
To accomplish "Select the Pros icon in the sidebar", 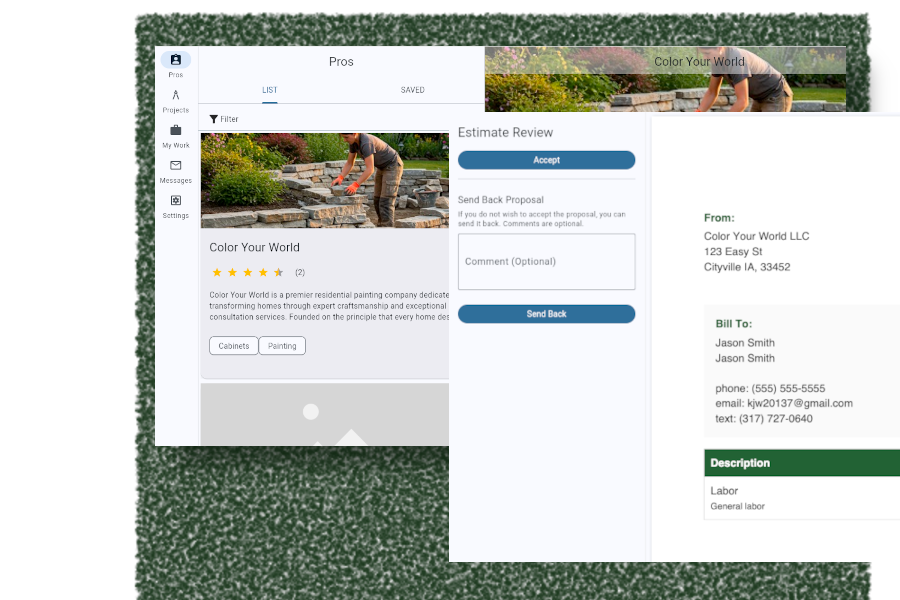I will [x=175, y=60].
